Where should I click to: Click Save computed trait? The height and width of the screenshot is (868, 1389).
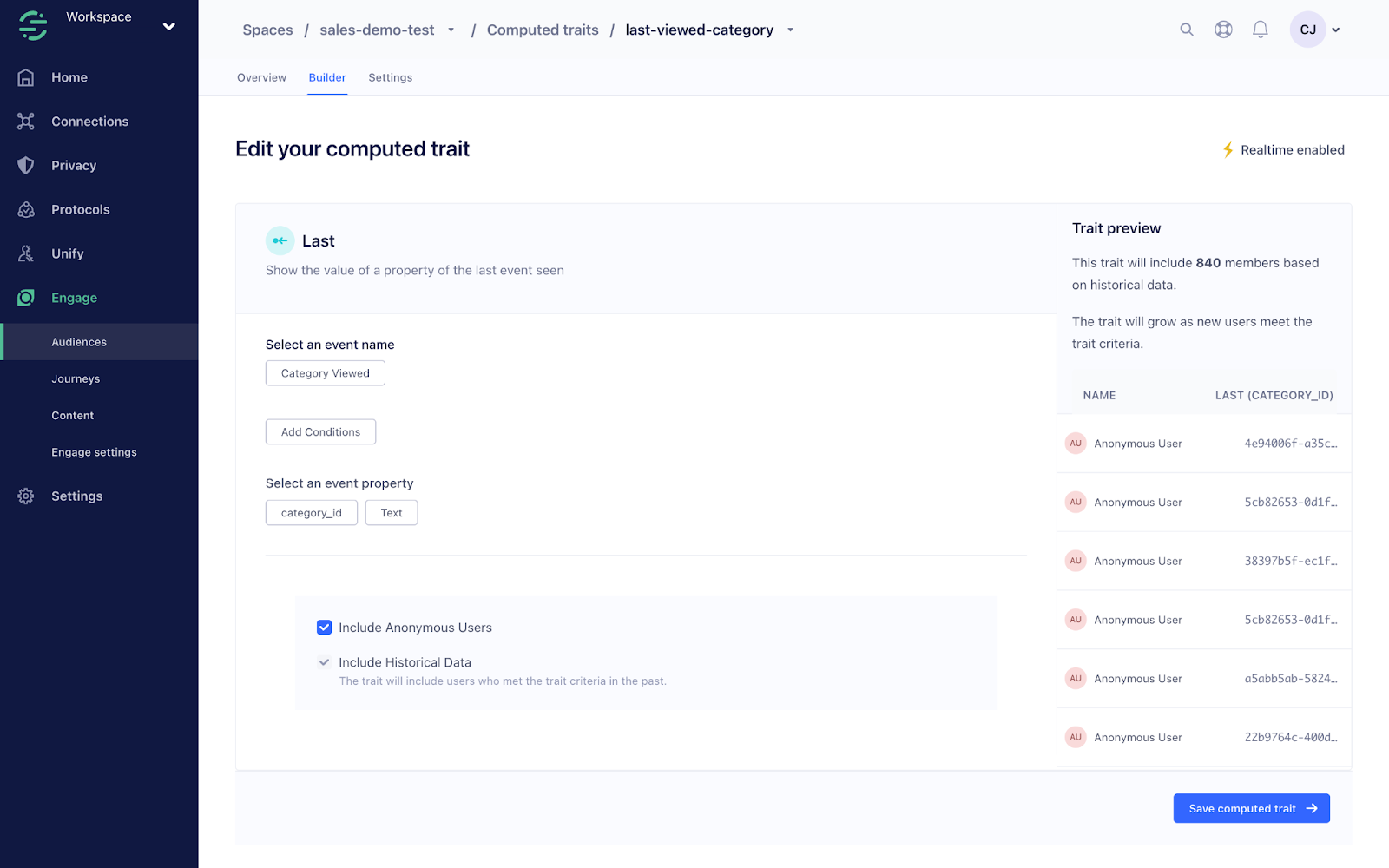click(x=1251, y=808)
